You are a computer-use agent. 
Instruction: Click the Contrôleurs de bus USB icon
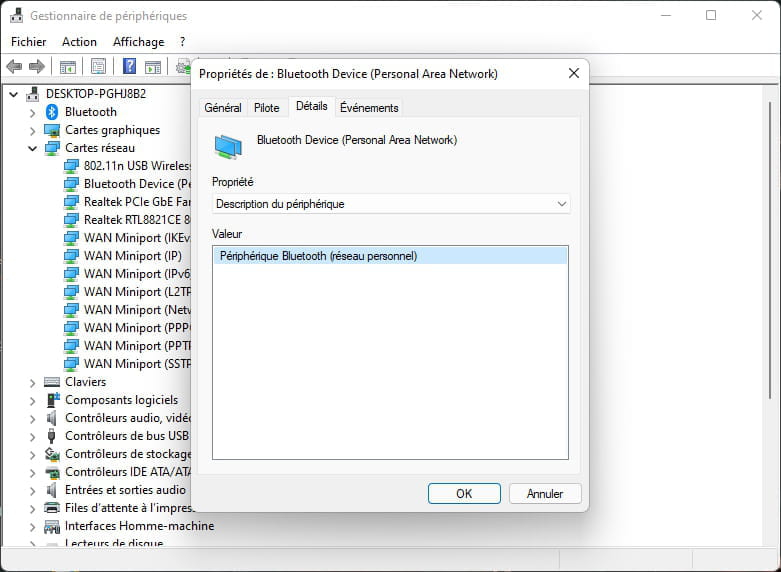tap(51, 435)
